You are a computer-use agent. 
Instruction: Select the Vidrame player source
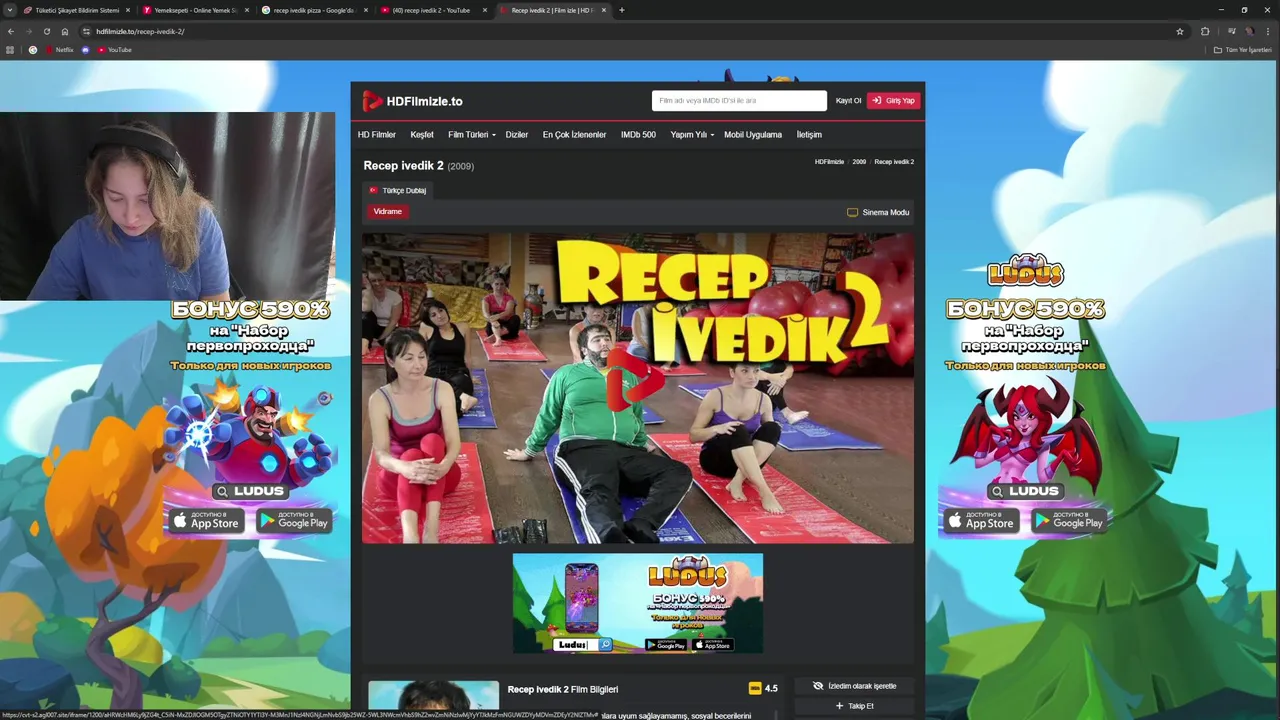[388, 212]
